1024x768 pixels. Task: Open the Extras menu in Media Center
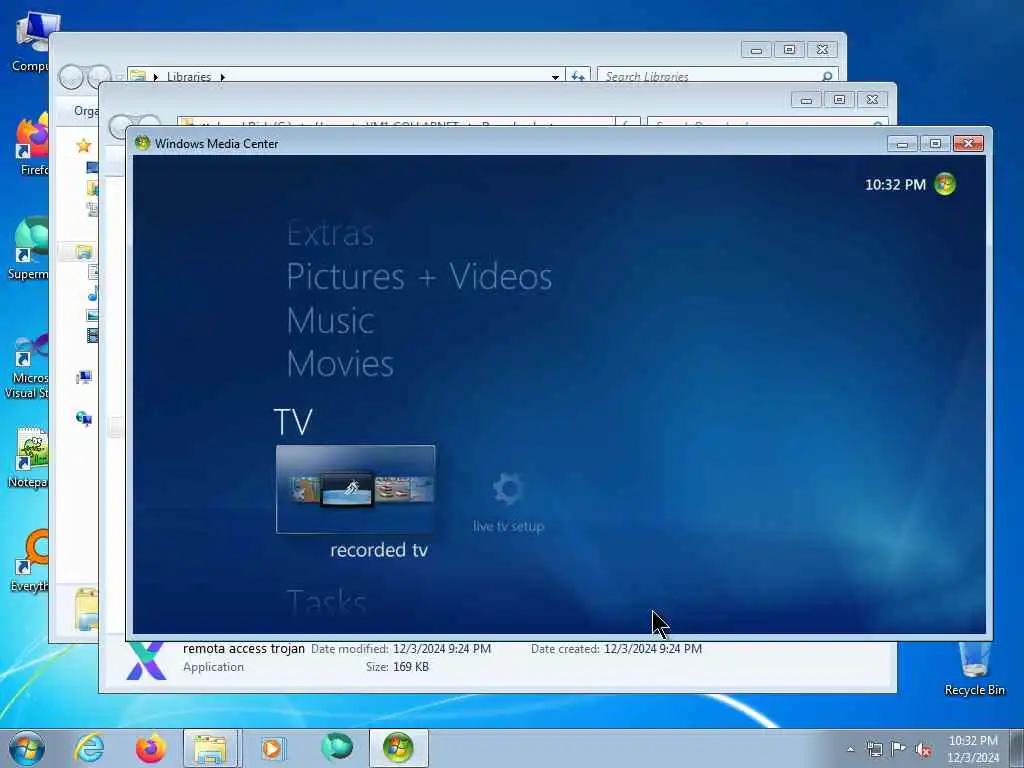330,233
